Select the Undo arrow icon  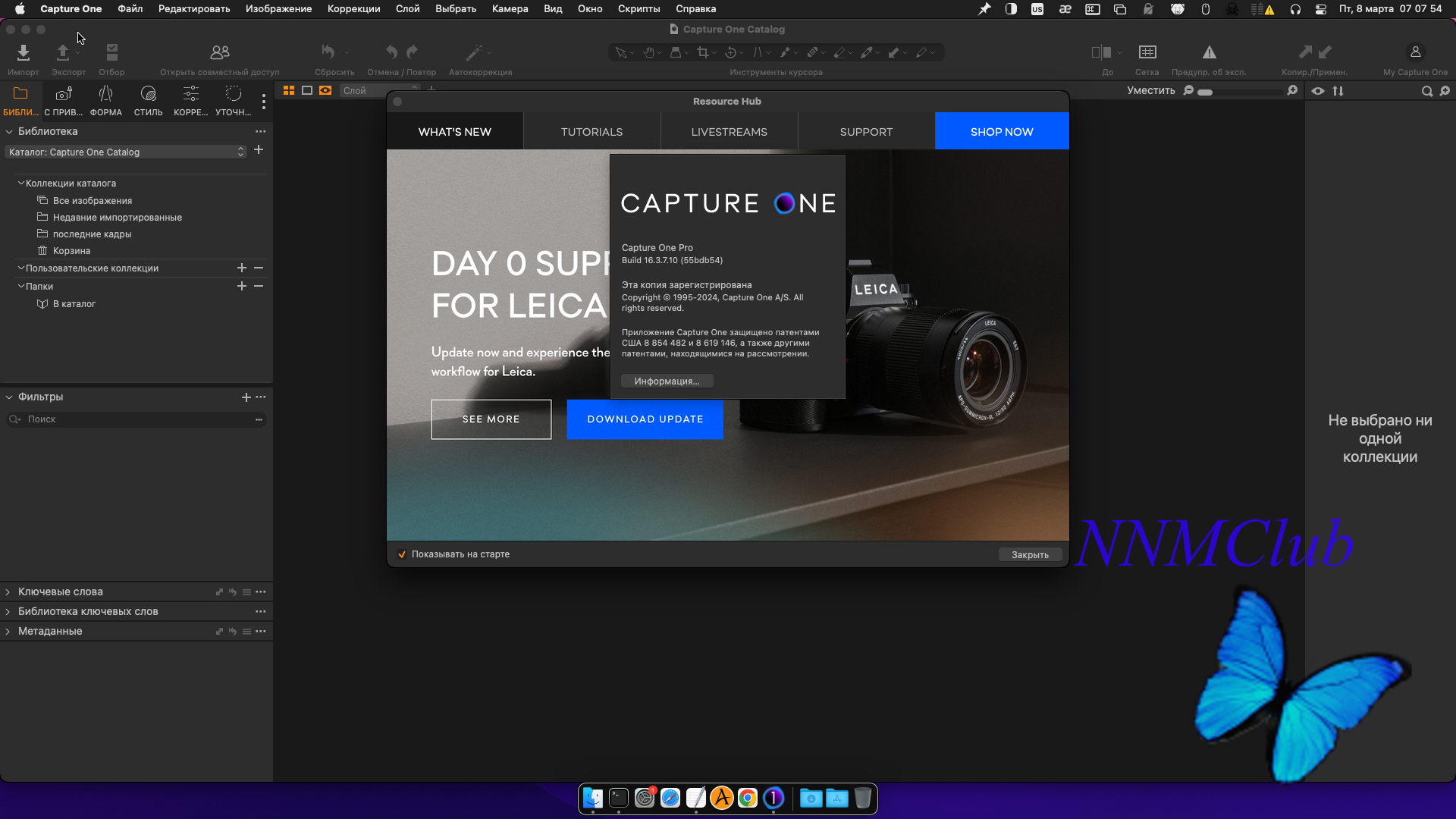(391, 52)
